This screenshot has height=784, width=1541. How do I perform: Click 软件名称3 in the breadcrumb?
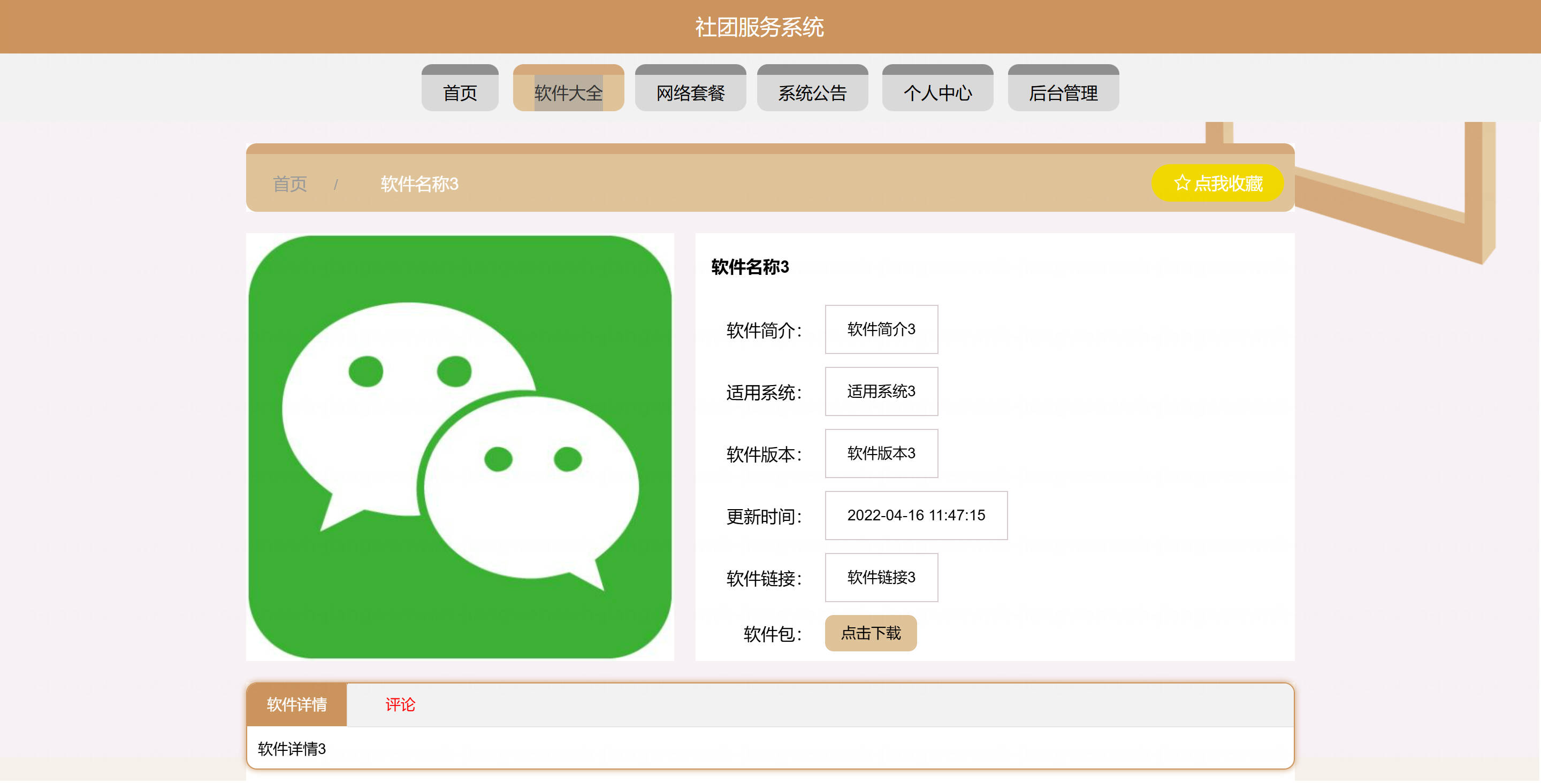pyautogui.click(x=419, y=184)
